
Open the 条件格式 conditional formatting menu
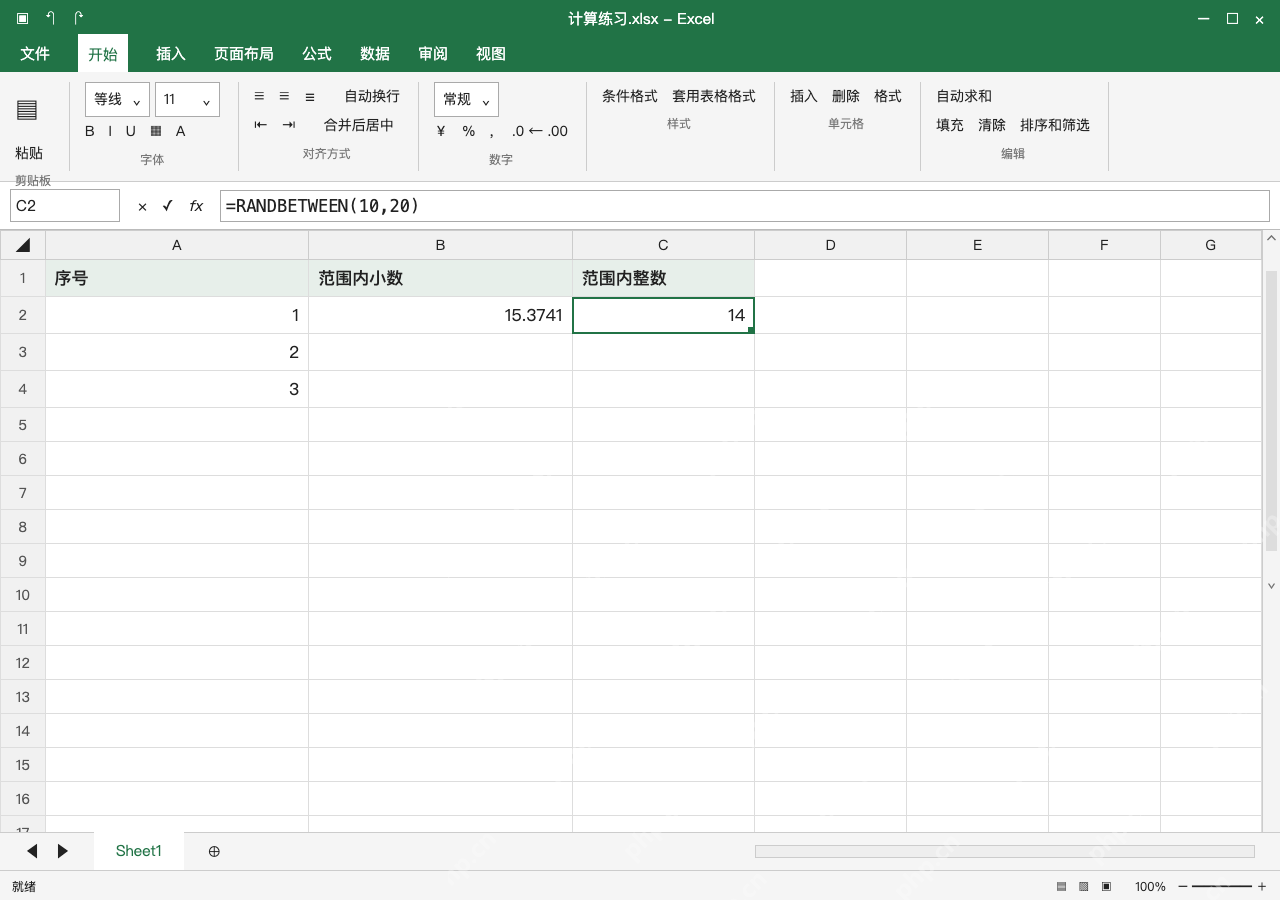click(x=630, y=96)
